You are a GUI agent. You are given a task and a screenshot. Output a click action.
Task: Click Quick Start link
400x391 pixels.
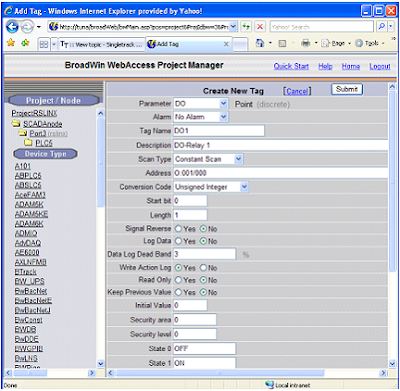291,66
